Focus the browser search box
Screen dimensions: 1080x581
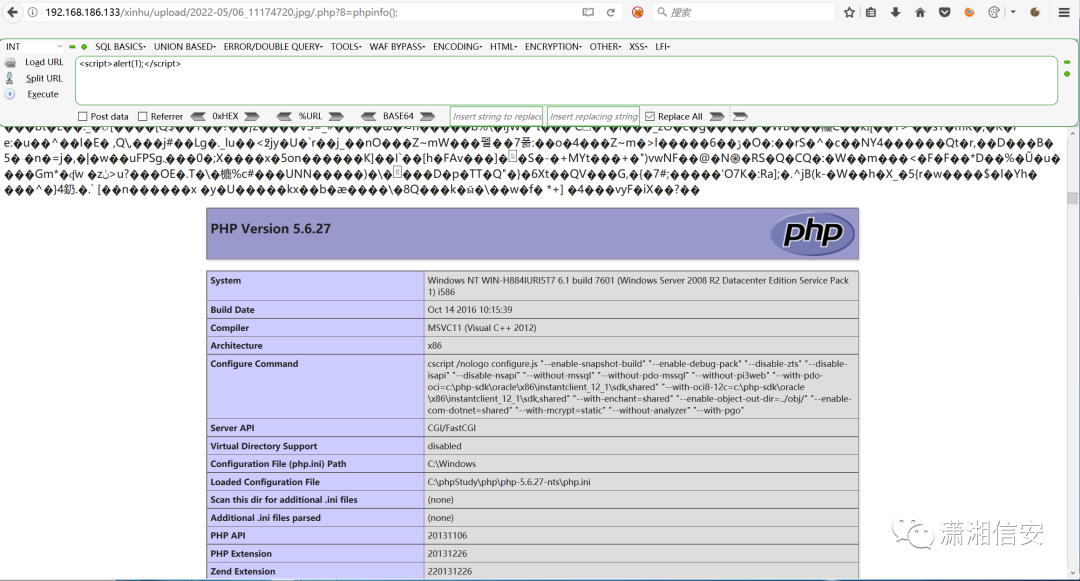pyautogui.click(x=742, y=12)
